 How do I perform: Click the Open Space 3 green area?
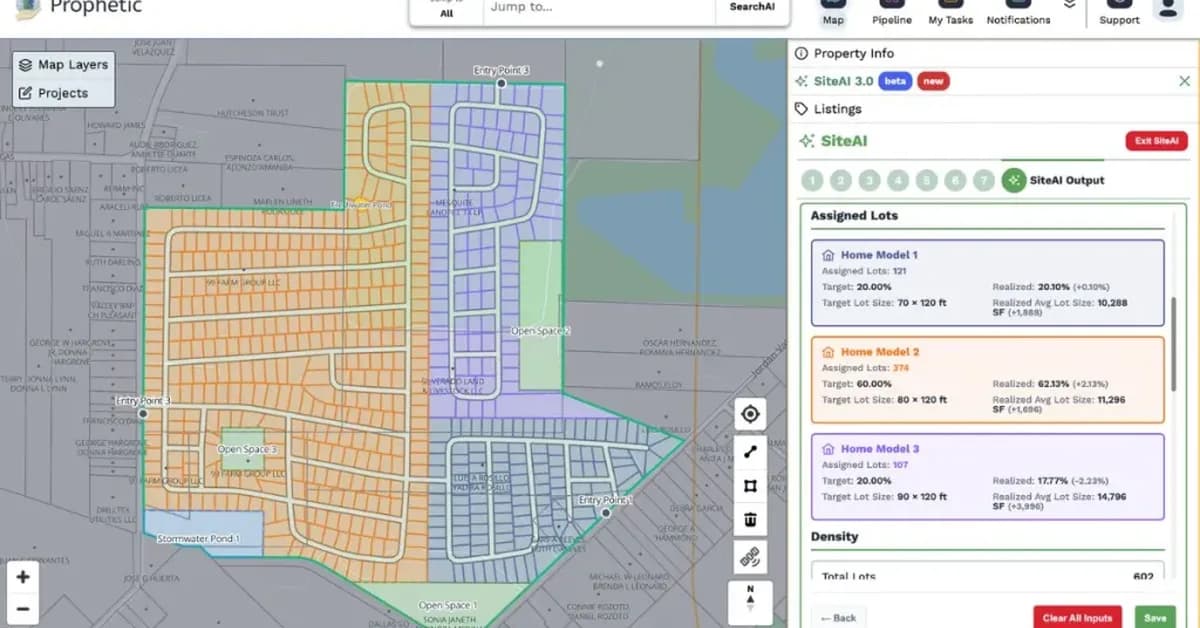click(x=243, y=450)
